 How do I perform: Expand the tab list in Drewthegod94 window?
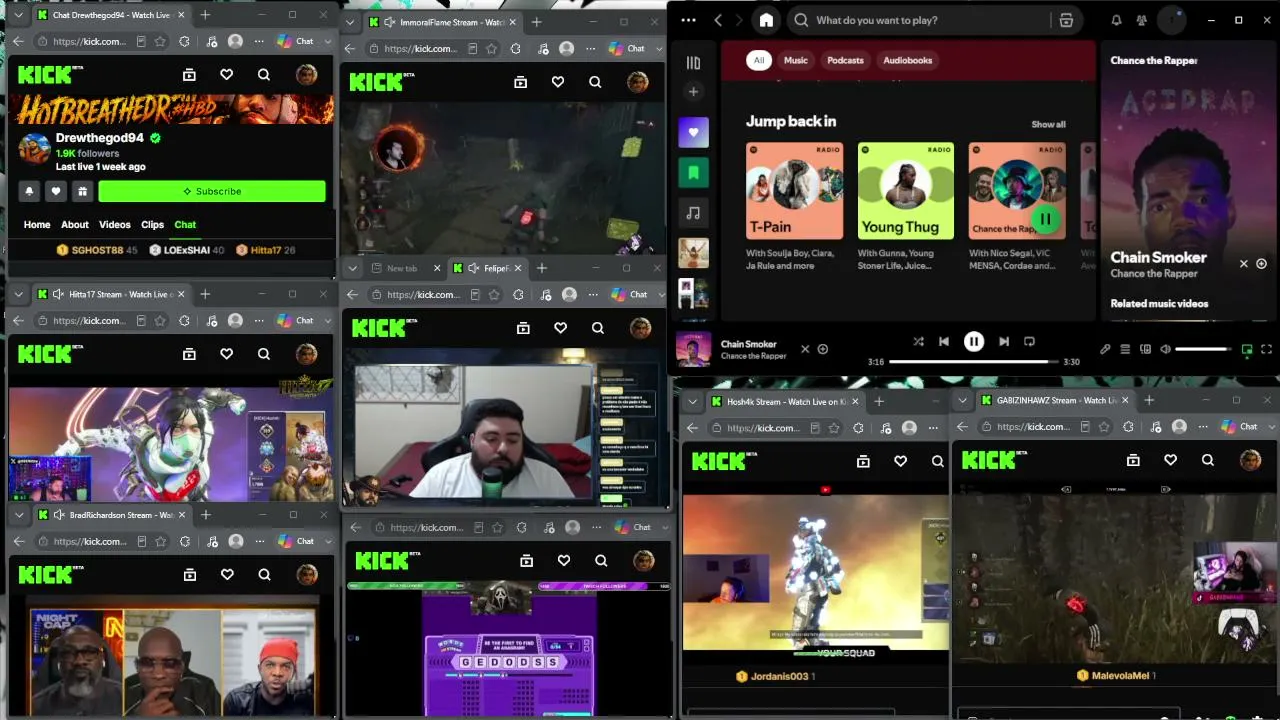pyautogui.click(x=17, y=15)
